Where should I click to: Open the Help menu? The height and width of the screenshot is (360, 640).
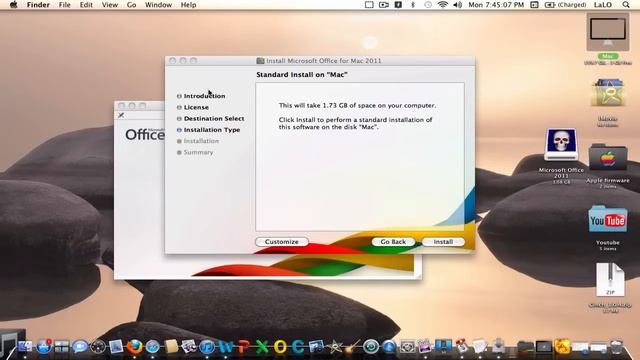[189, 5]
